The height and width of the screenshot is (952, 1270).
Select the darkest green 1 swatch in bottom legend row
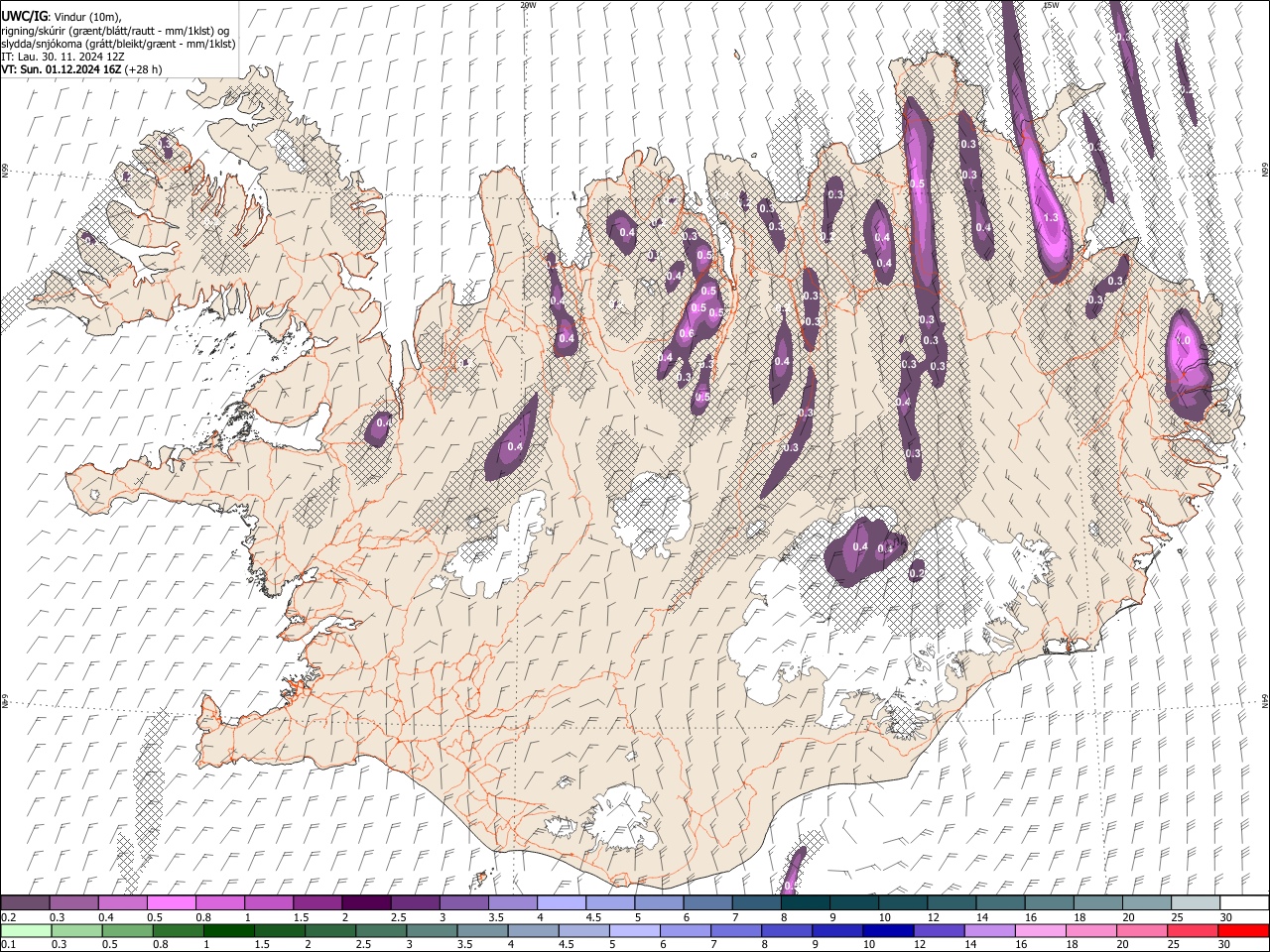(x=228, y=931)
